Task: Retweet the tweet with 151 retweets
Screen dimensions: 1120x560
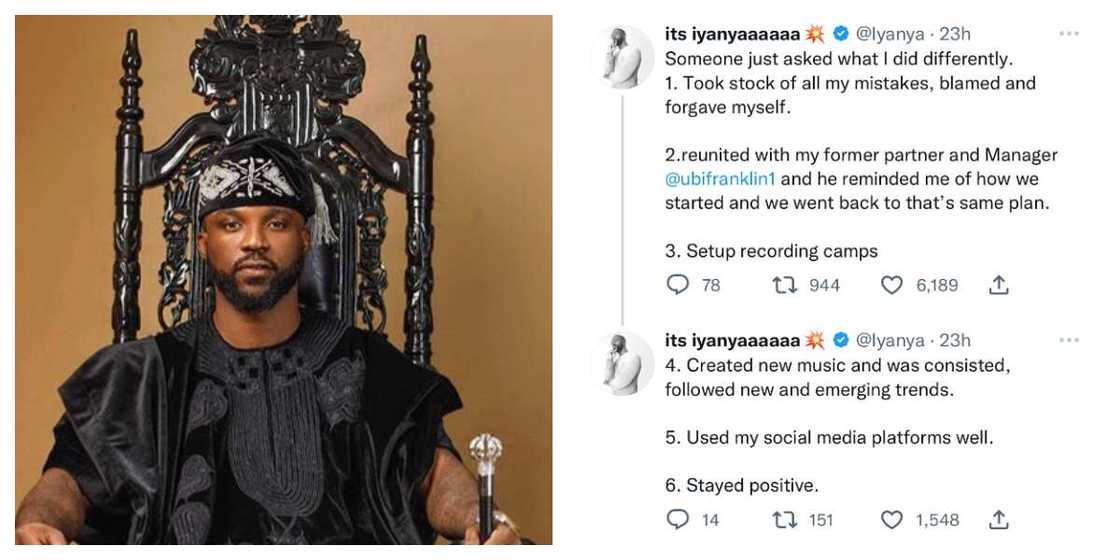Action: pos(785,520)
